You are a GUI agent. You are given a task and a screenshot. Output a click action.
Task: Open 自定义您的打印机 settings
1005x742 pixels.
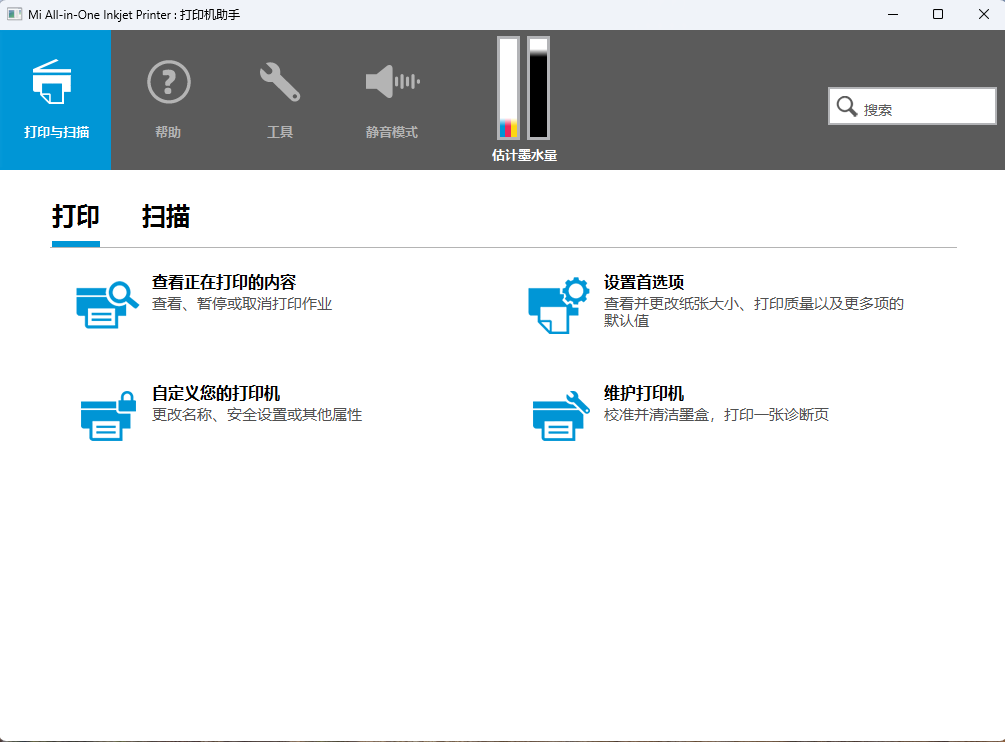click(x=217, y=394)
